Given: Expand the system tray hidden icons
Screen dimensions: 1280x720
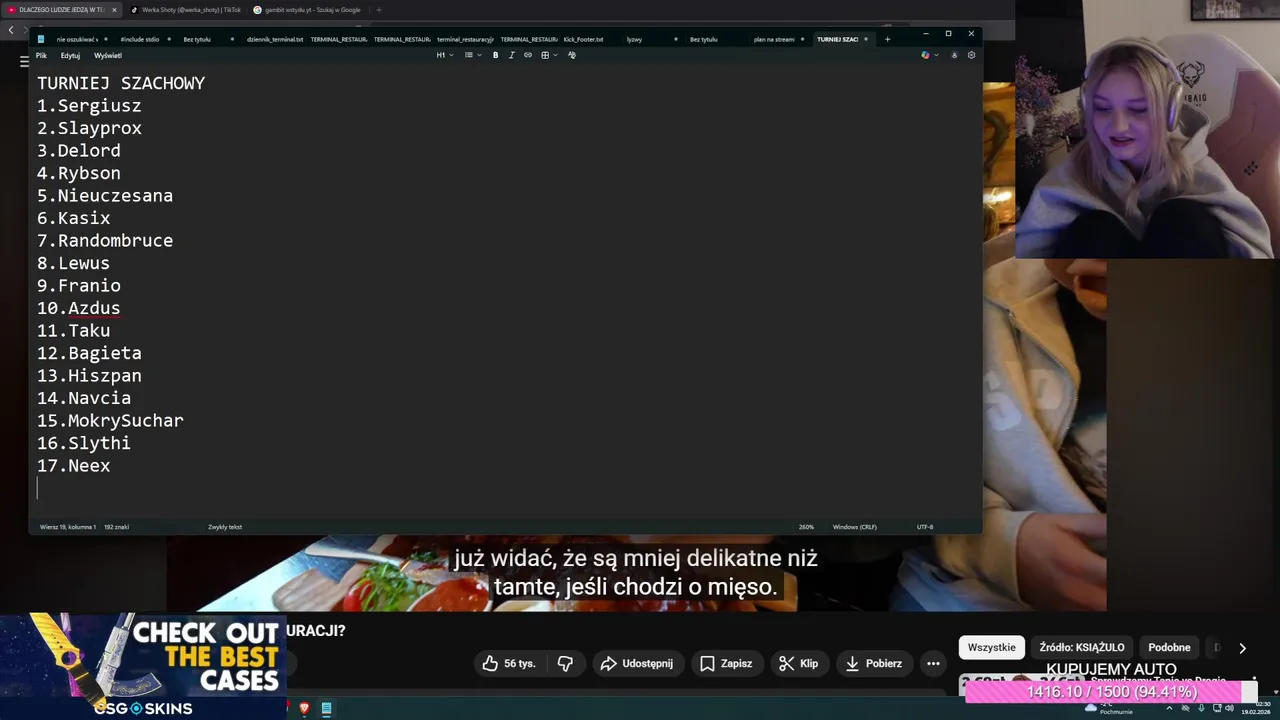Looking at the screenshot, I should [x=1169, y=708].
